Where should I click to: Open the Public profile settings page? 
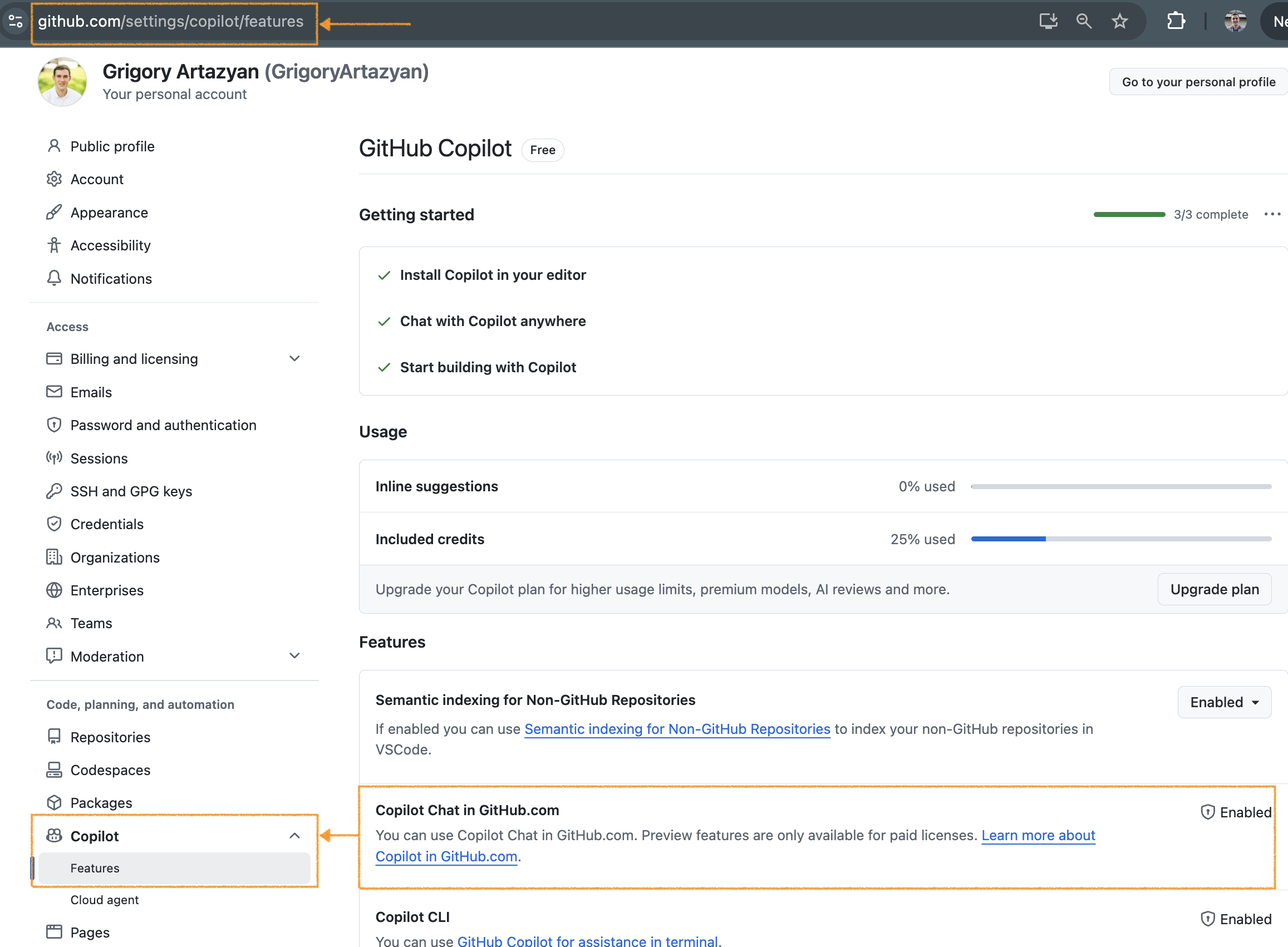coord(112,146)
